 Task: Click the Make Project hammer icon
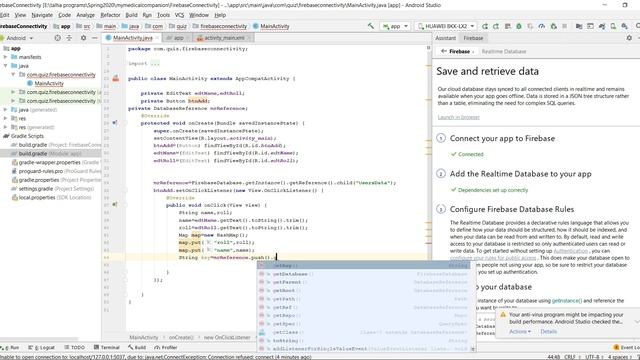pos(371,26)
